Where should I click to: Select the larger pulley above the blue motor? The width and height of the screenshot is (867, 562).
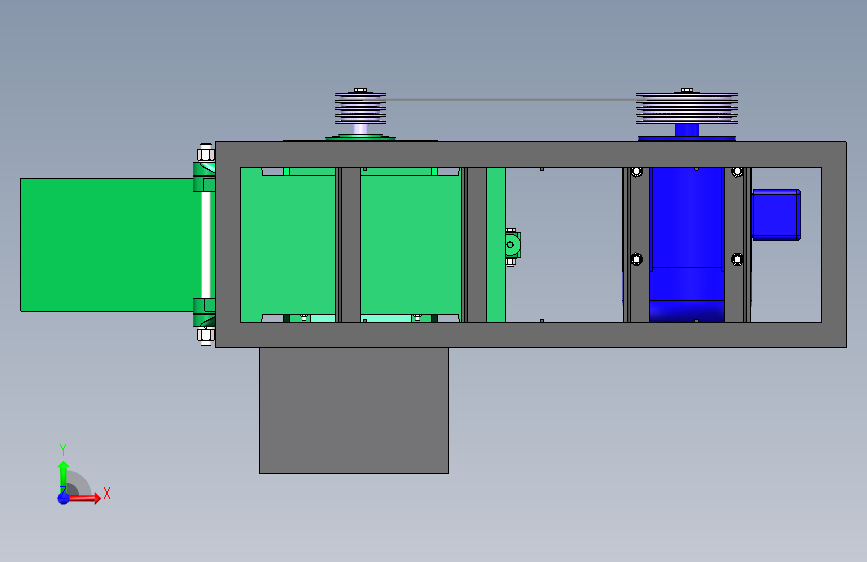tap(687, 108)
